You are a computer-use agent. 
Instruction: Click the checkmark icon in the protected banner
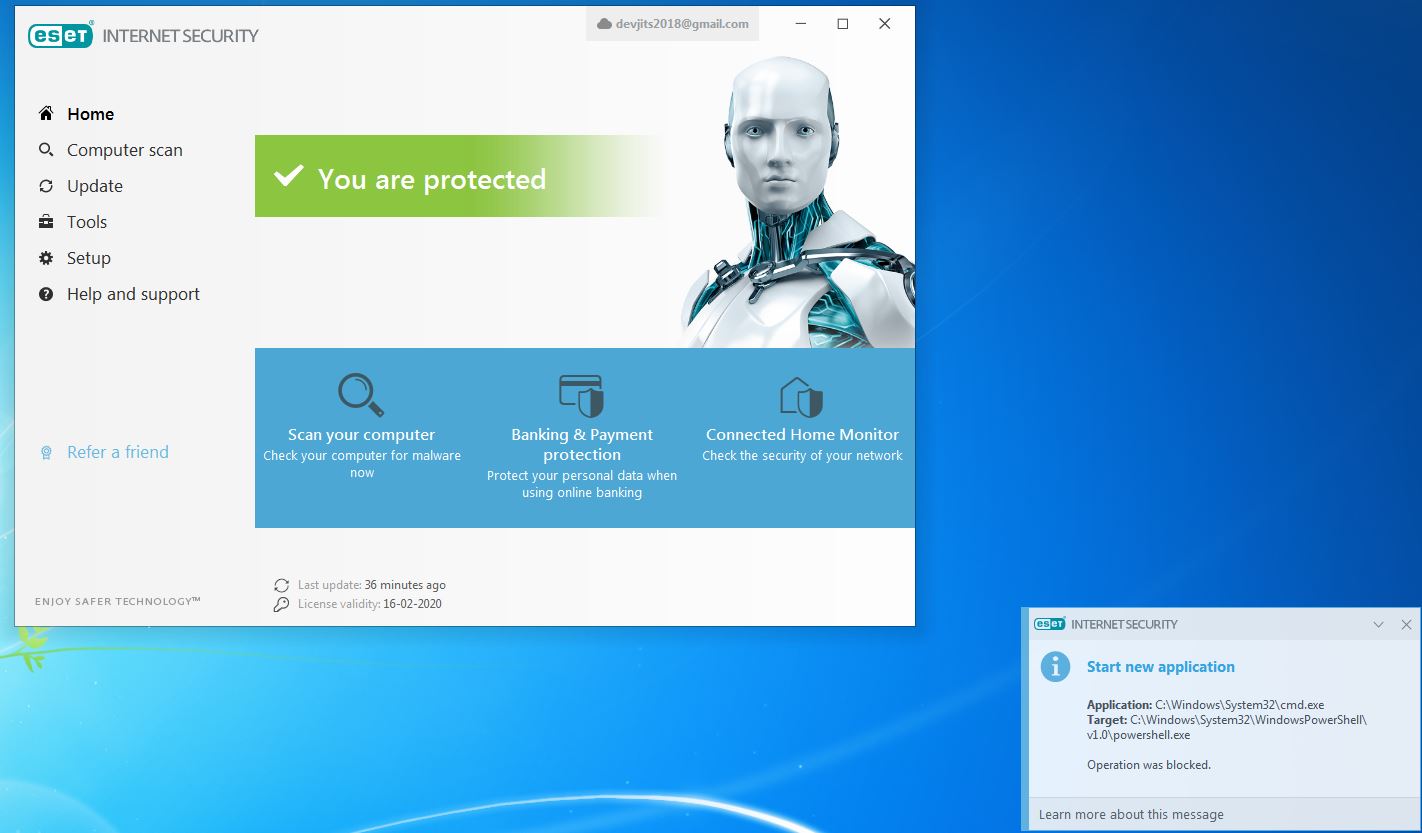tap(289, 177)
